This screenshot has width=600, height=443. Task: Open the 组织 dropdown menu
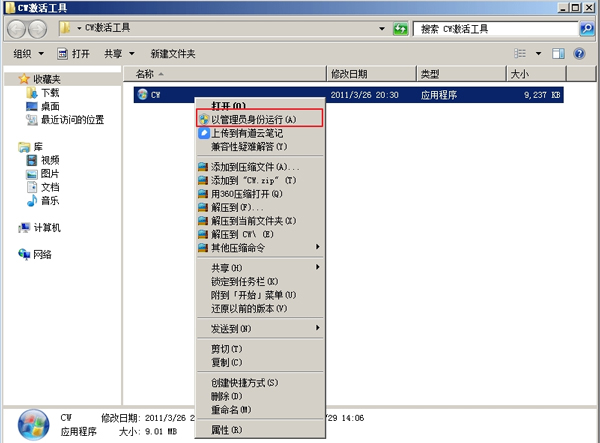(x=28, y=54)
